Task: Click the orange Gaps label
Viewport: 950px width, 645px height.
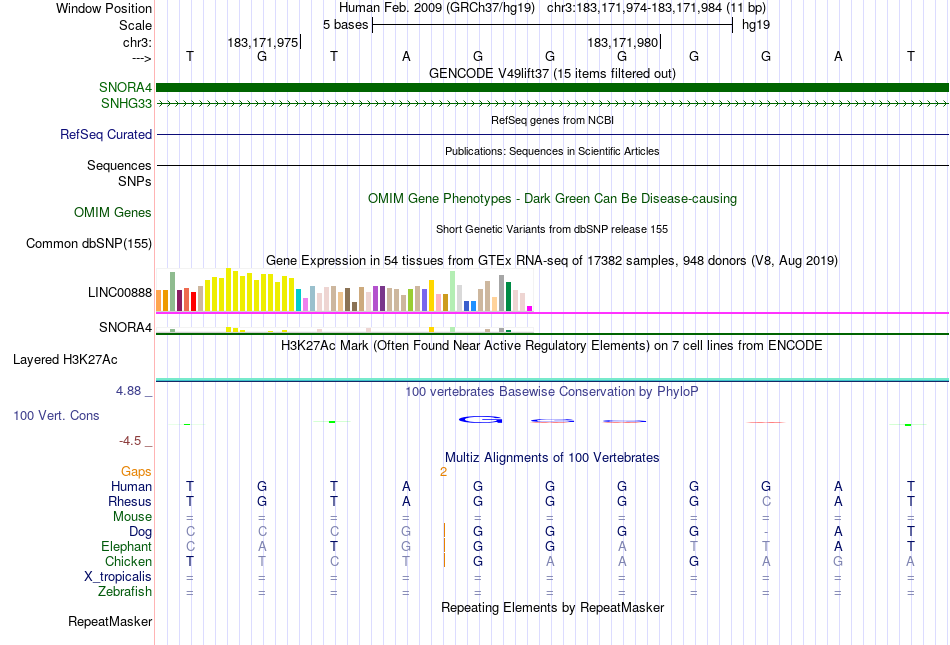Action: coord(136,471)
